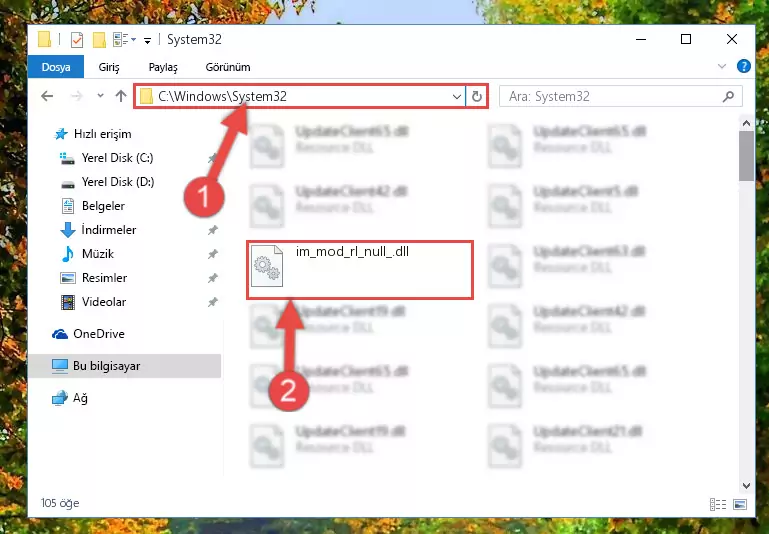Click the search magnifier icon
Screen dimensions: 769x534
(728, 97)
